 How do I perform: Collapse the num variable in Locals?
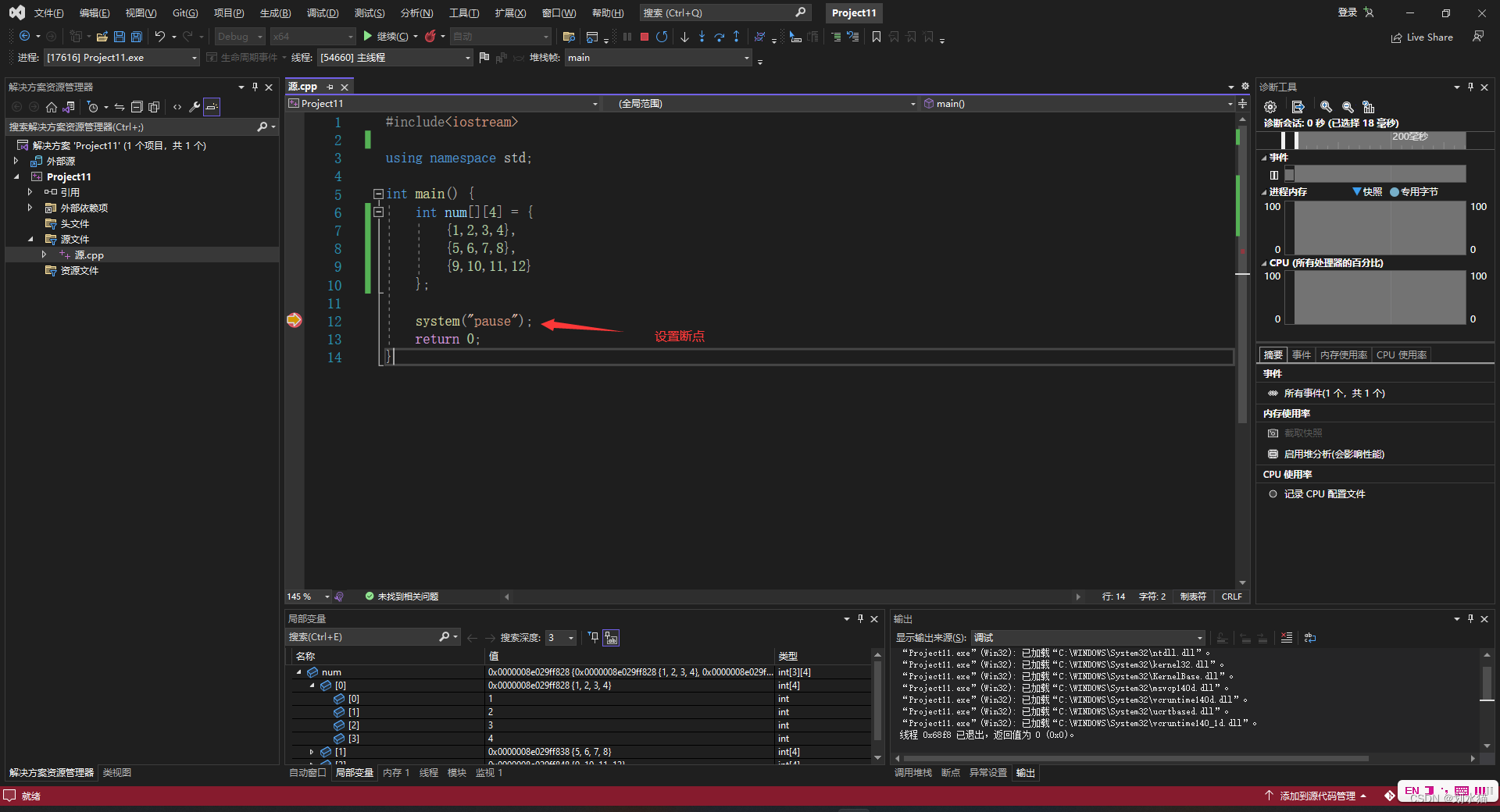(x=298, y=672)
